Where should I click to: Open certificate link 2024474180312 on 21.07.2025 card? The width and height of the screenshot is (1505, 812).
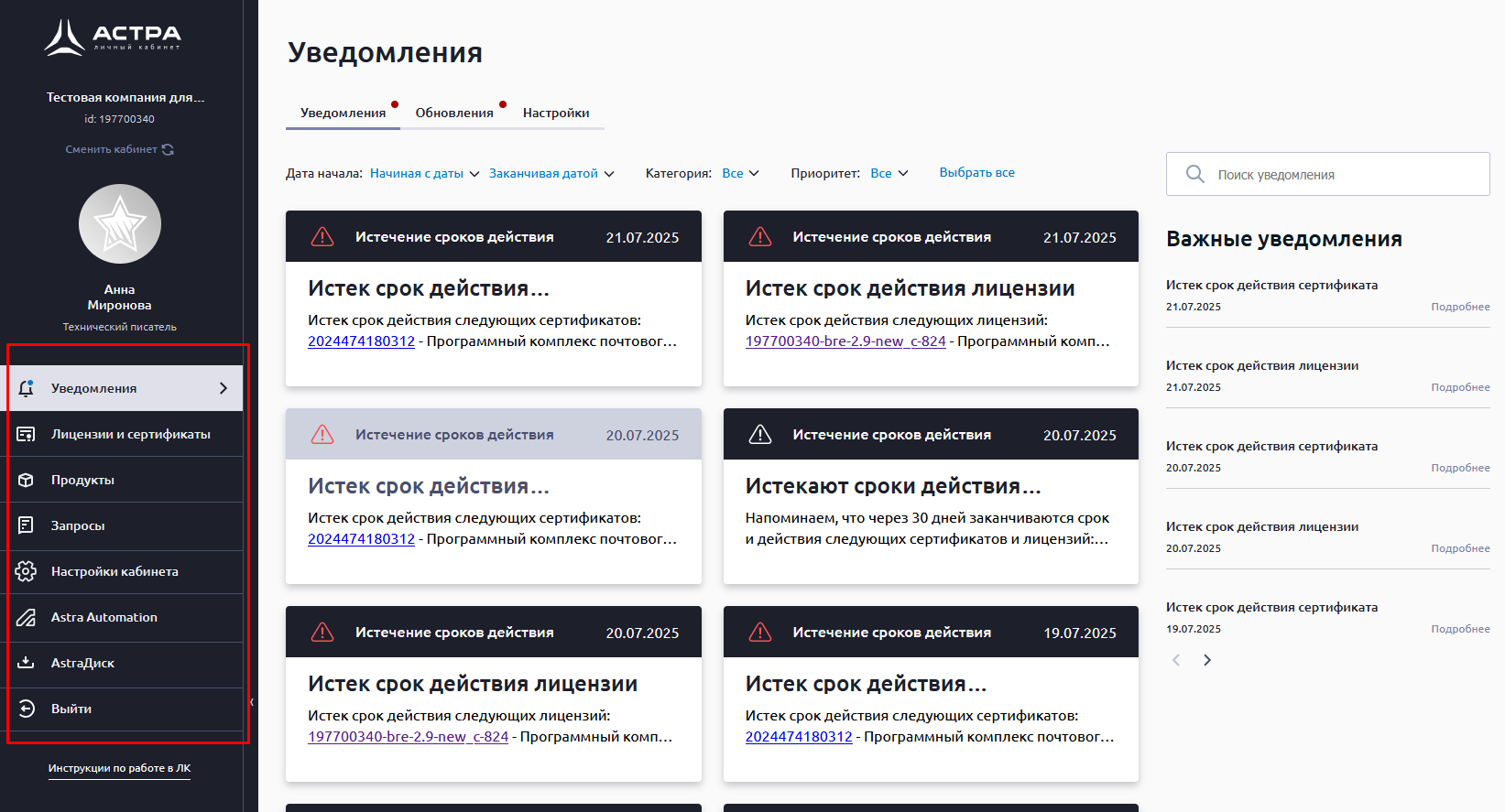361,341
